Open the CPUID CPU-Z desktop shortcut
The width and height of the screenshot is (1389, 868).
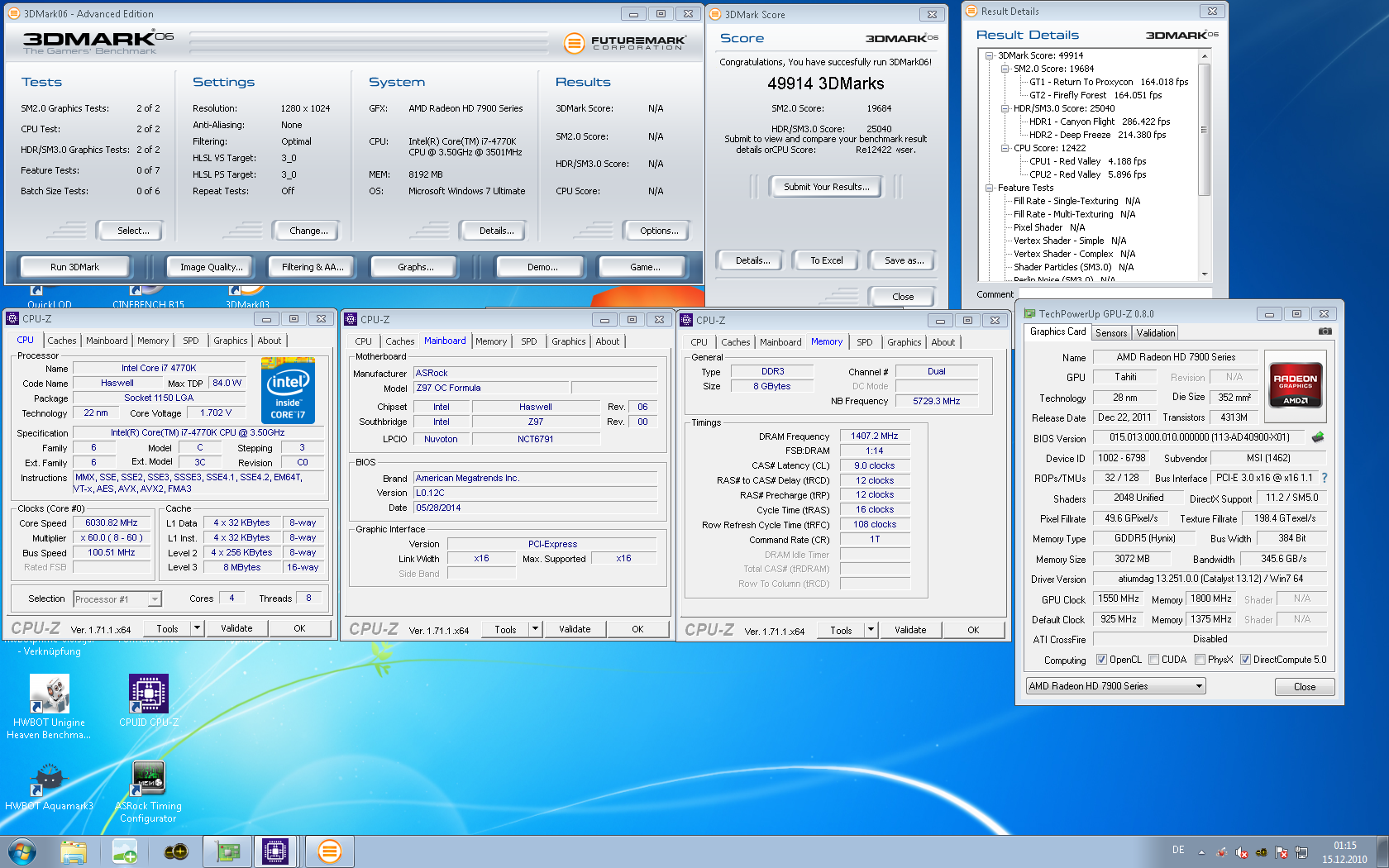pyautogui.click(x=149, y=700)
